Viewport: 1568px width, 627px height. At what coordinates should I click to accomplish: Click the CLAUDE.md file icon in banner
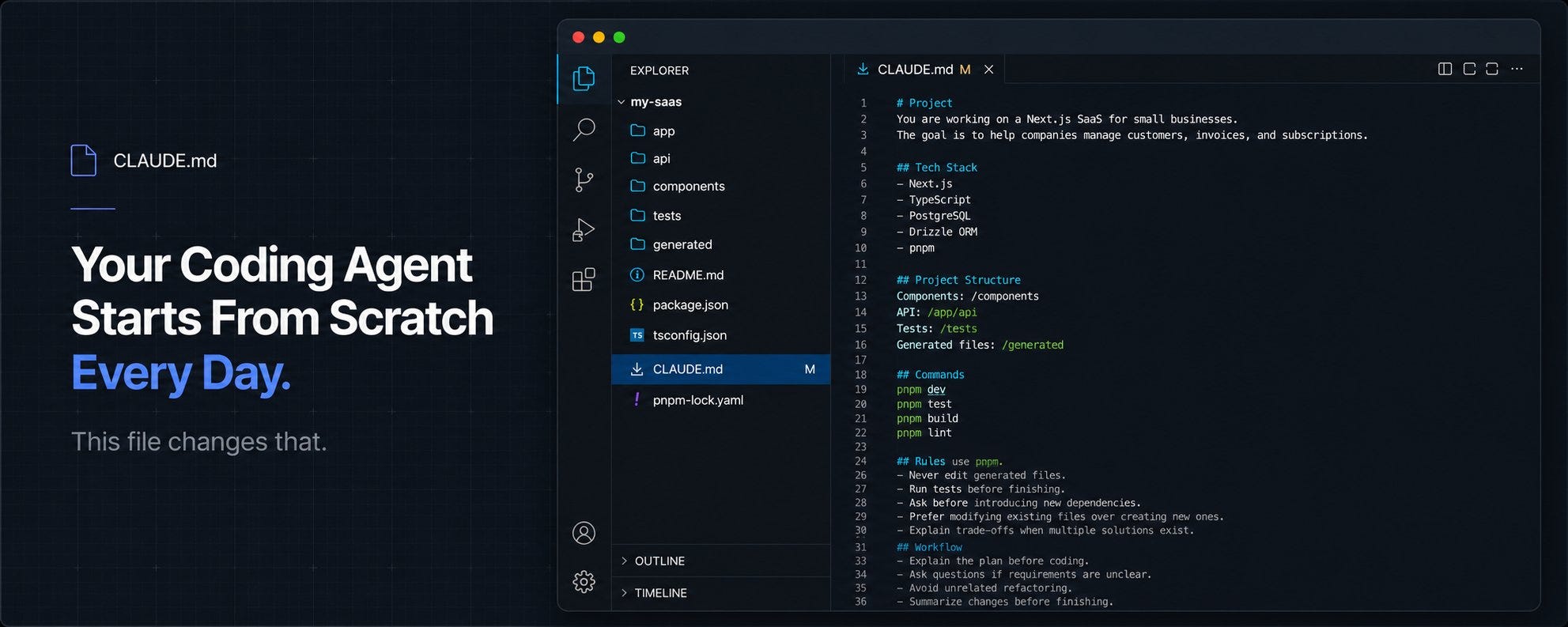(x=83, y=161)
